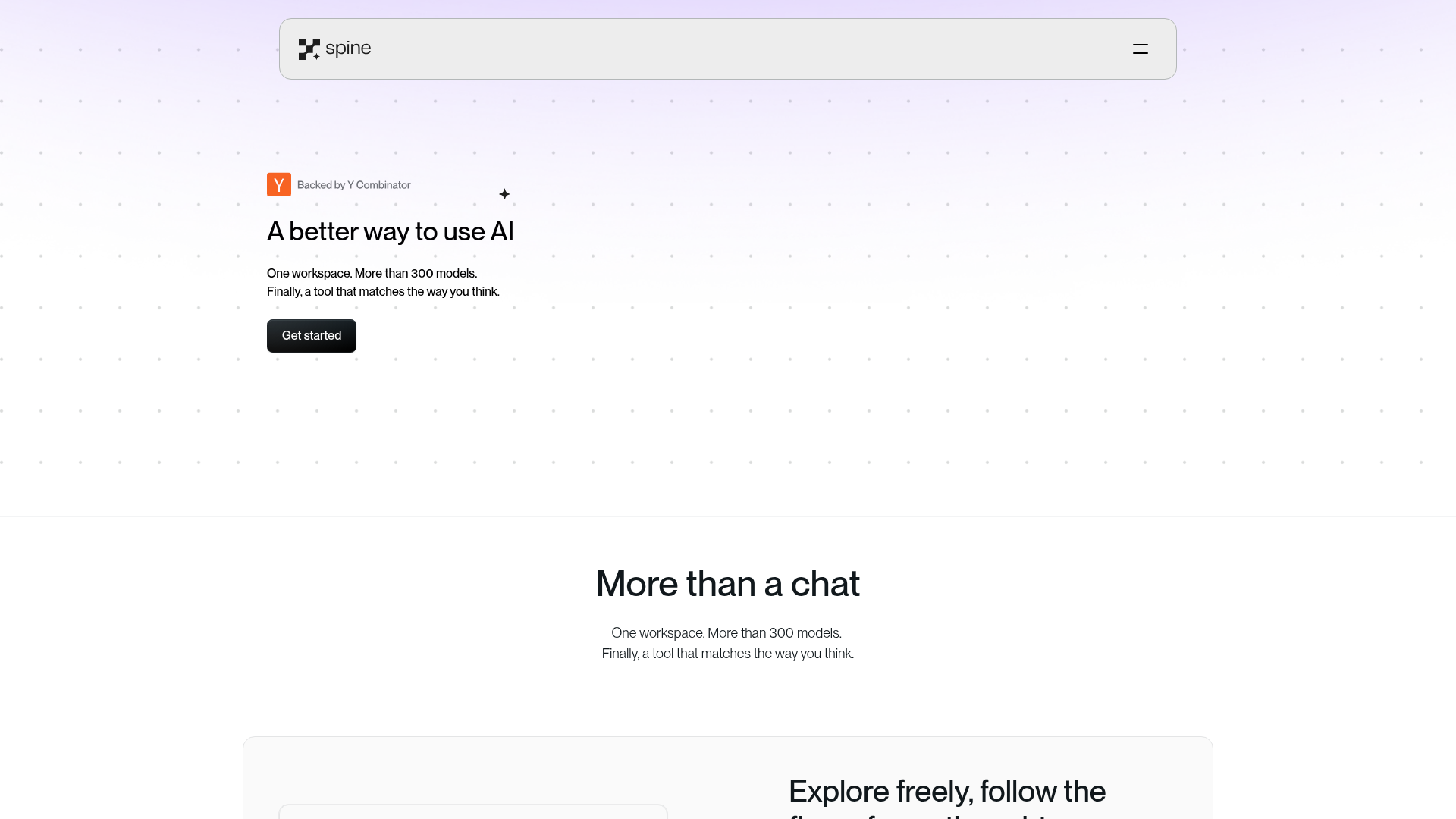The width and height of the screenshot is (1456, 819).
Task: Click the spine logo icon
Action: tap(309, 49)
